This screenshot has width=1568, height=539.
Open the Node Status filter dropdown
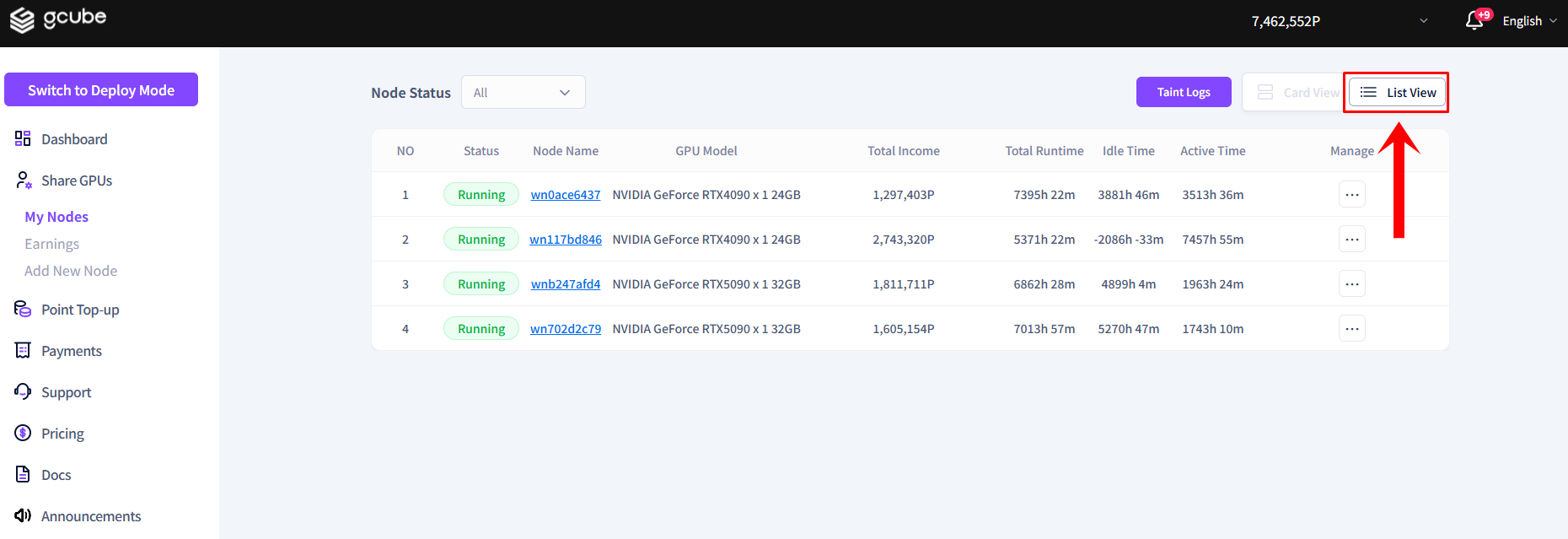tap(524, 93)
